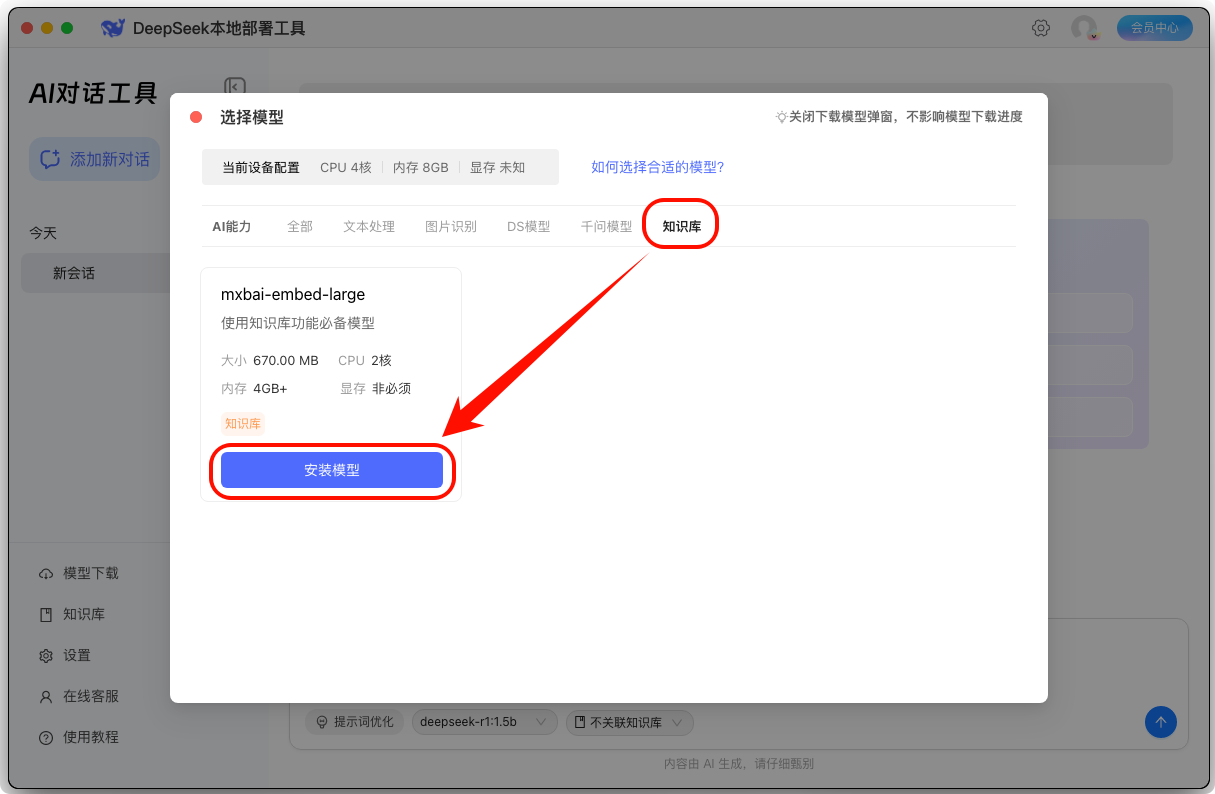Screen dimensions: 1215x794
Task: Click the mxbai-embed-large model name
Action: [x=293, y=295]
